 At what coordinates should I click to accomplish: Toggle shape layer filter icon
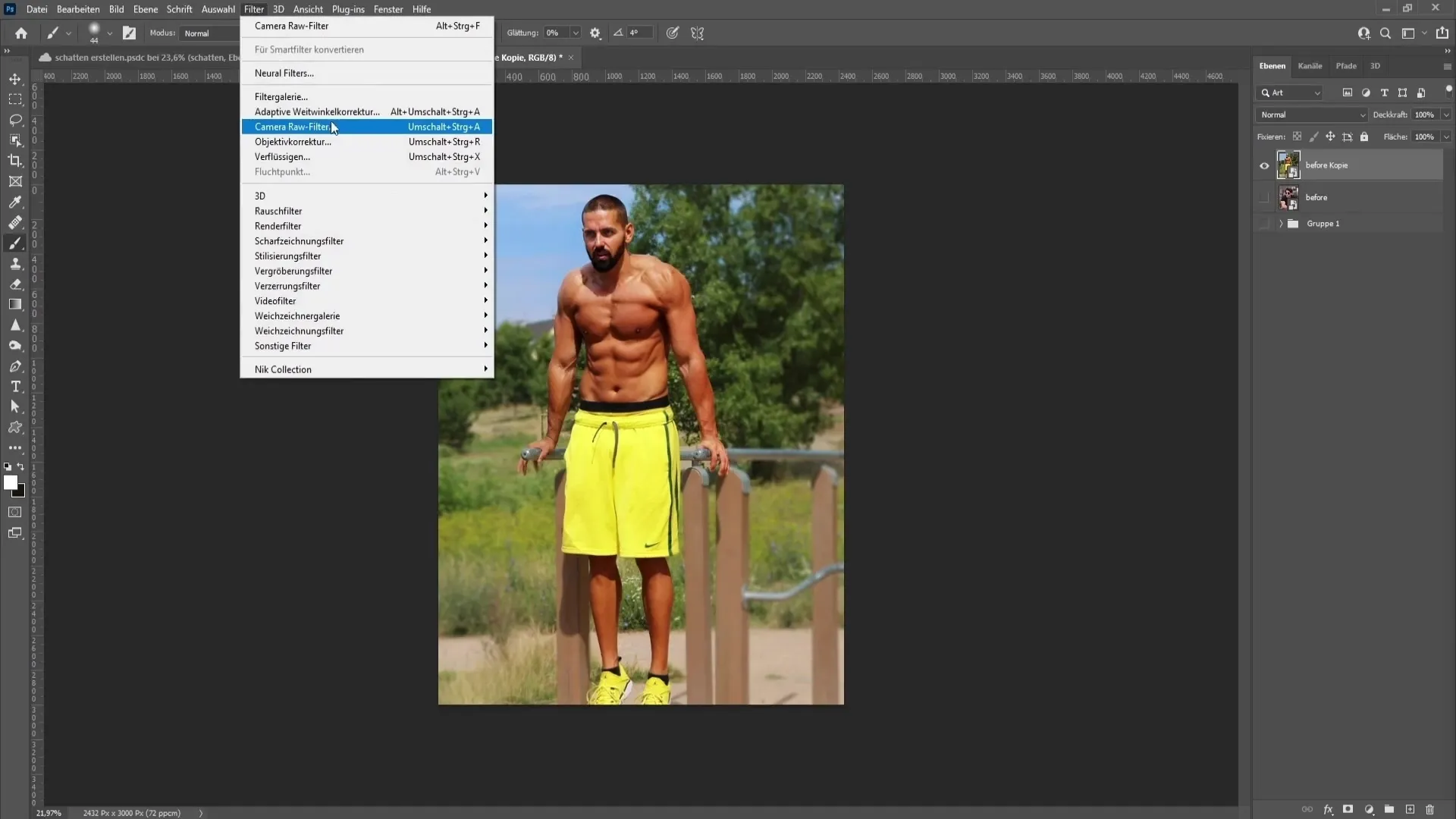tap(1402, 93)
